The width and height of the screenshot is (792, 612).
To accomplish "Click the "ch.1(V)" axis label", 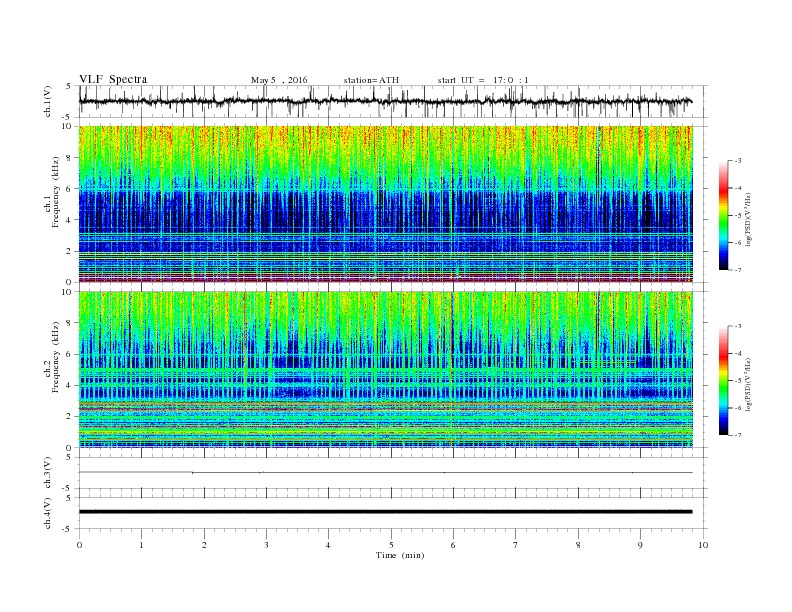I will (x=47, y=101).
